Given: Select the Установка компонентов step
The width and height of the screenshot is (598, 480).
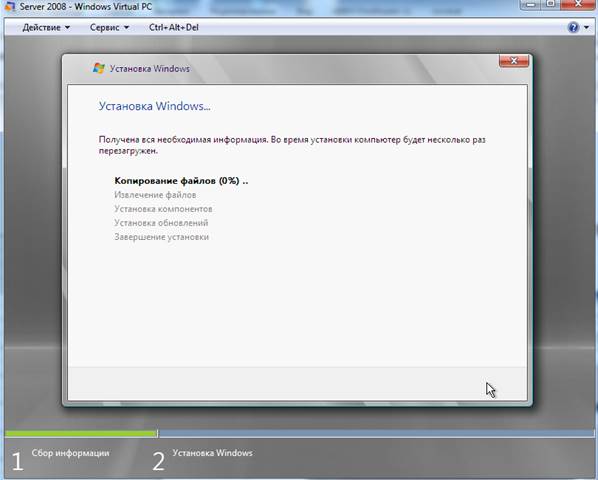Looking at the screenshot, I should coord(163,209).
